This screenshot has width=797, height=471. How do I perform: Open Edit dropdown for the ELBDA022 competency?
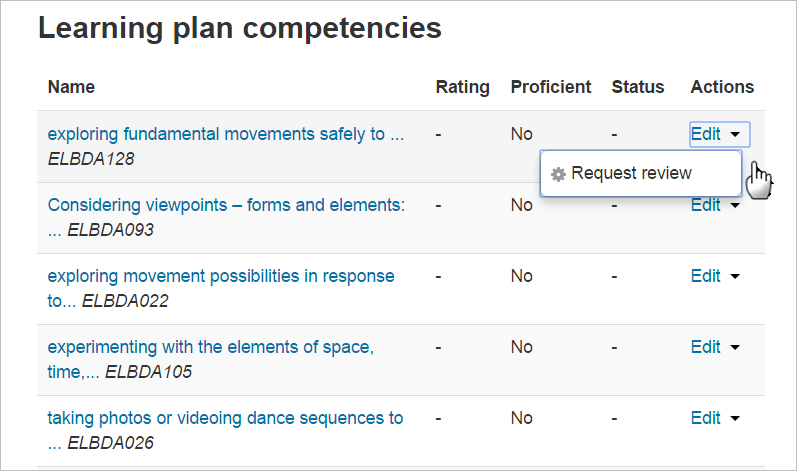coord(716,276)
